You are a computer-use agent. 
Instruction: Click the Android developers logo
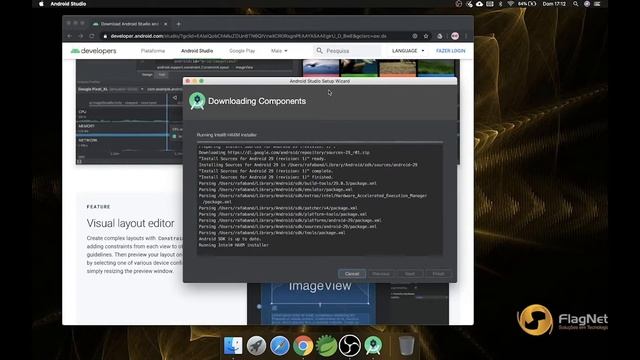pos(93,51)
